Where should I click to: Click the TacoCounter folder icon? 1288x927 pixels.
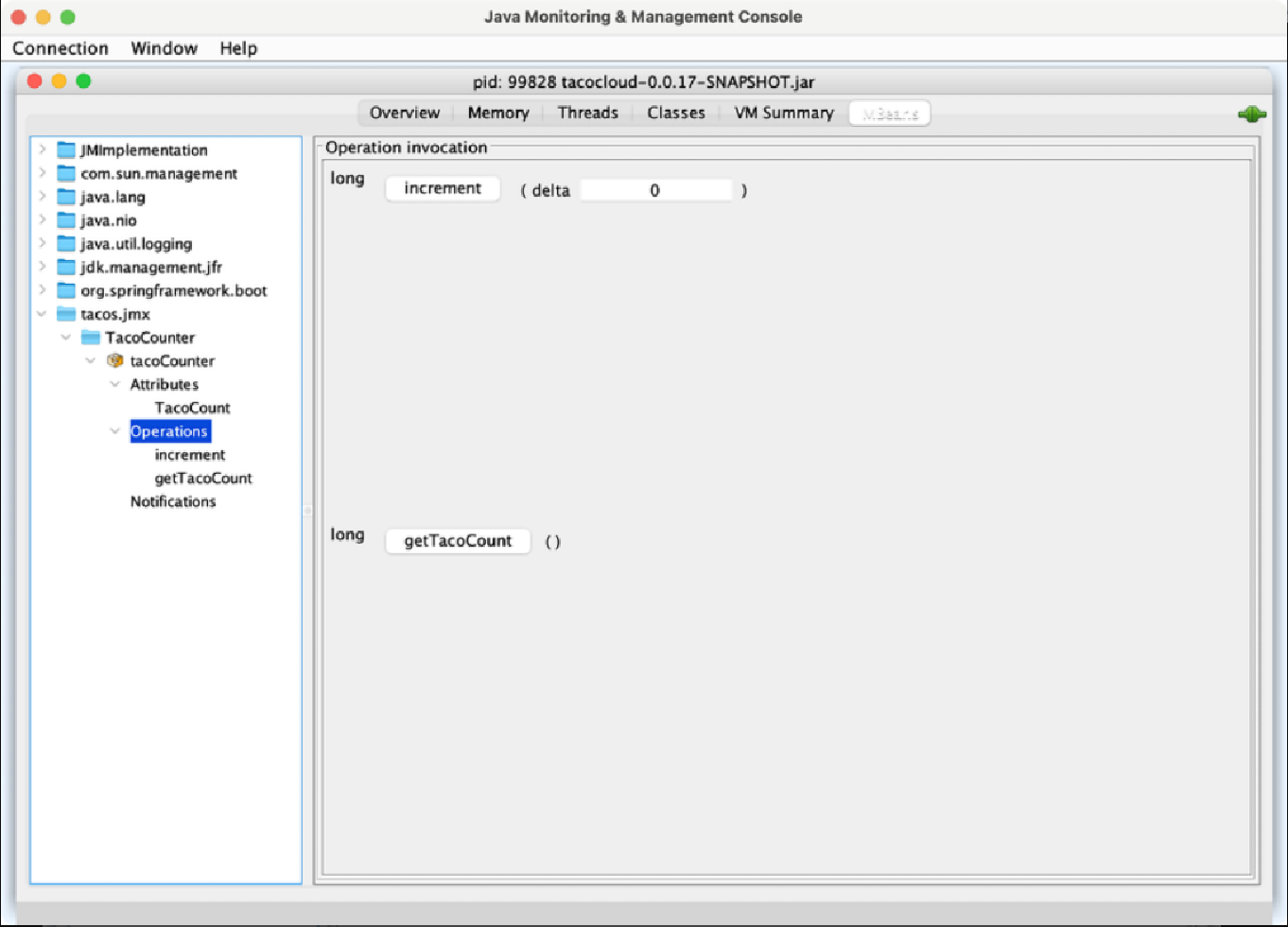(90, 338)
